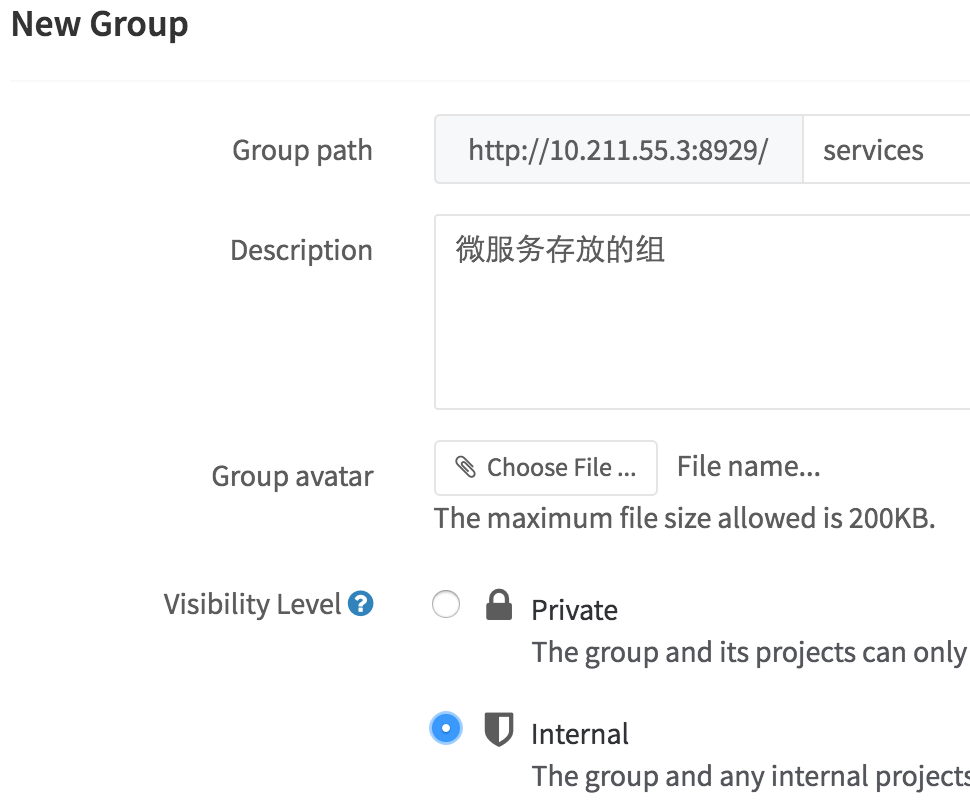Click the Visibility Level help question mark icon
This screenshot has width=970, height=812.
(360, 604)
